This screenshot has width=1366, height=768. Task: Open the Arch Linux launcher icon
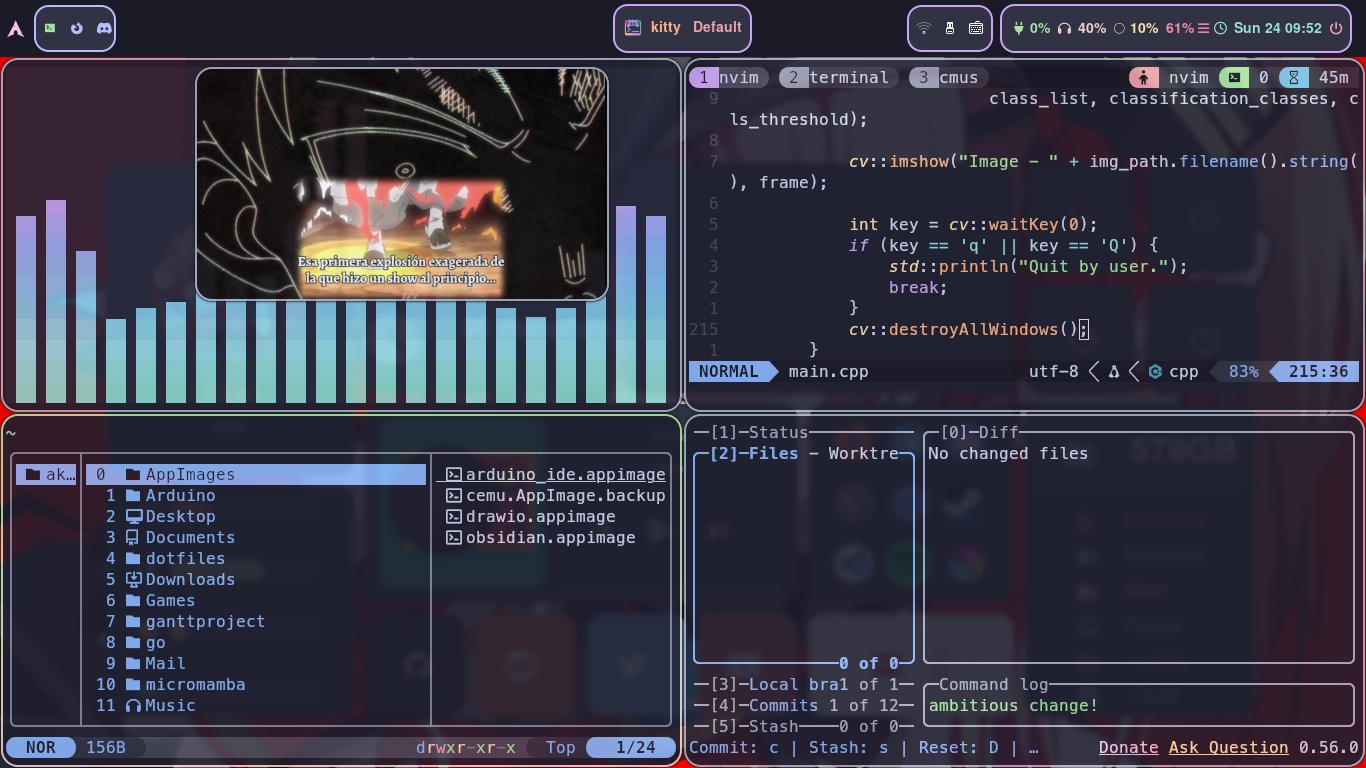[x=15, y=29]
